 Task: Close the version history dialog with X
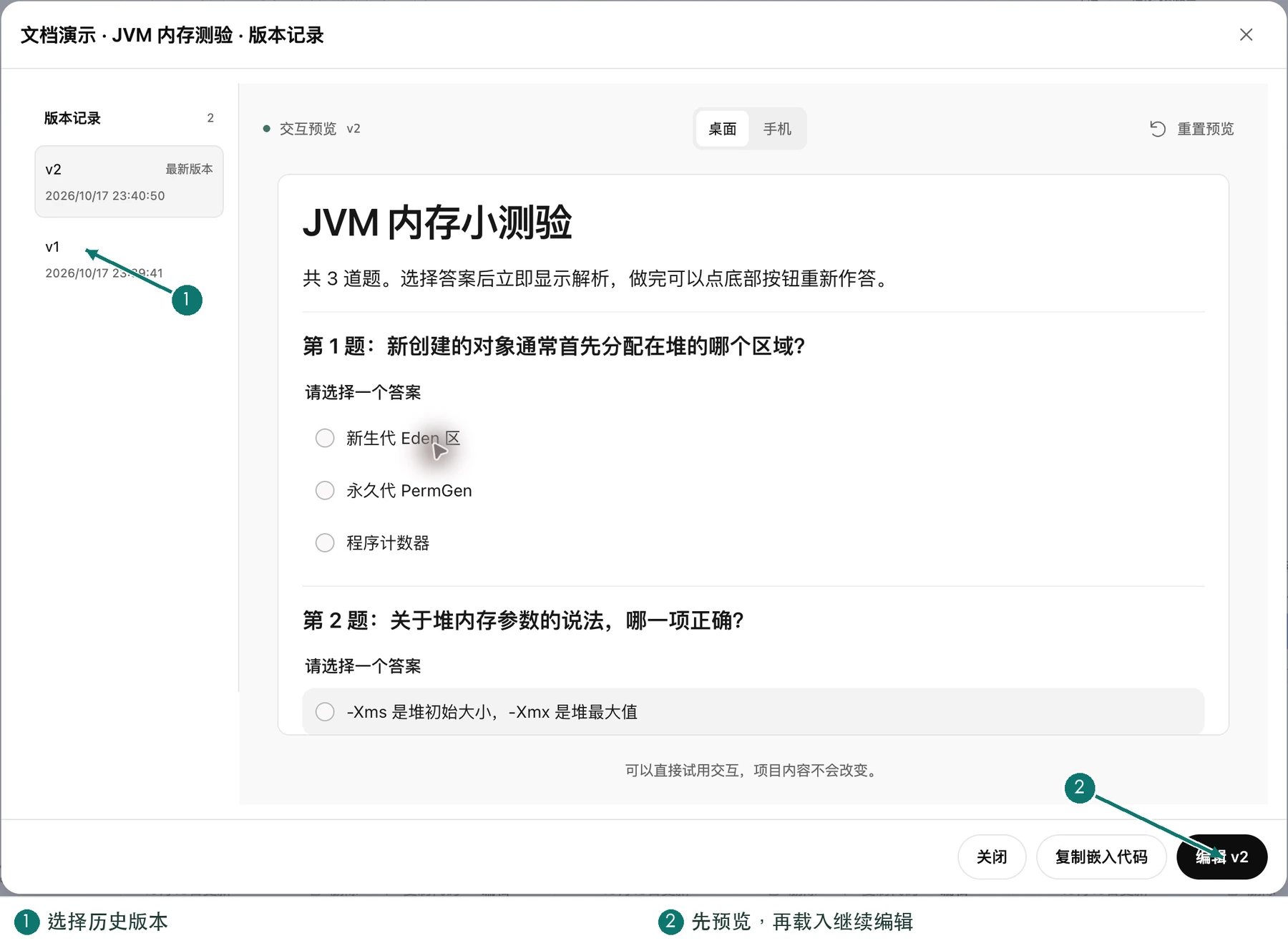(x=1246, y=34)
